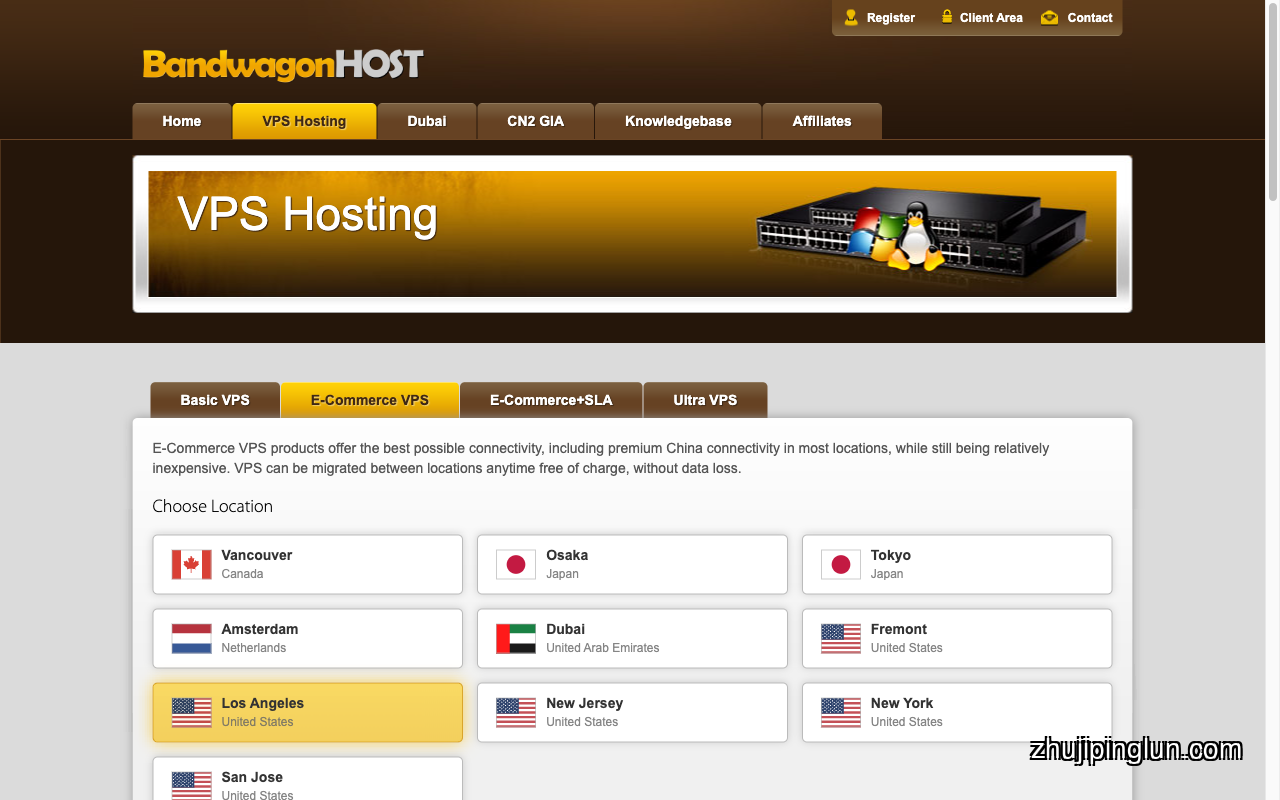Image resolution: width=1280 pixels, height=800 pixels.
Task: Open the CN2 GIA navigation tab
Action: [536, 121]
